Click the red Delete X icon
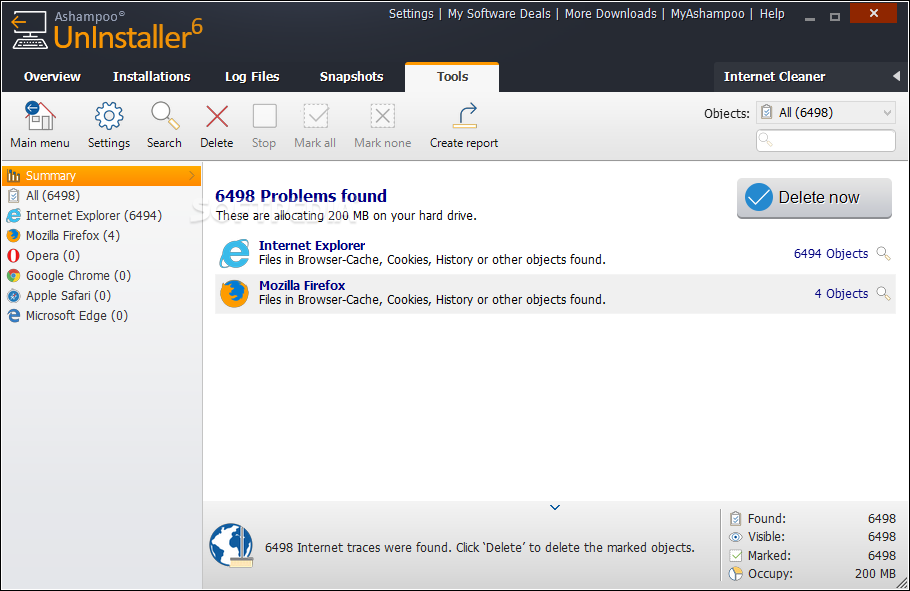Viewport: 910px width, 591px height. (x=217, y=116)
